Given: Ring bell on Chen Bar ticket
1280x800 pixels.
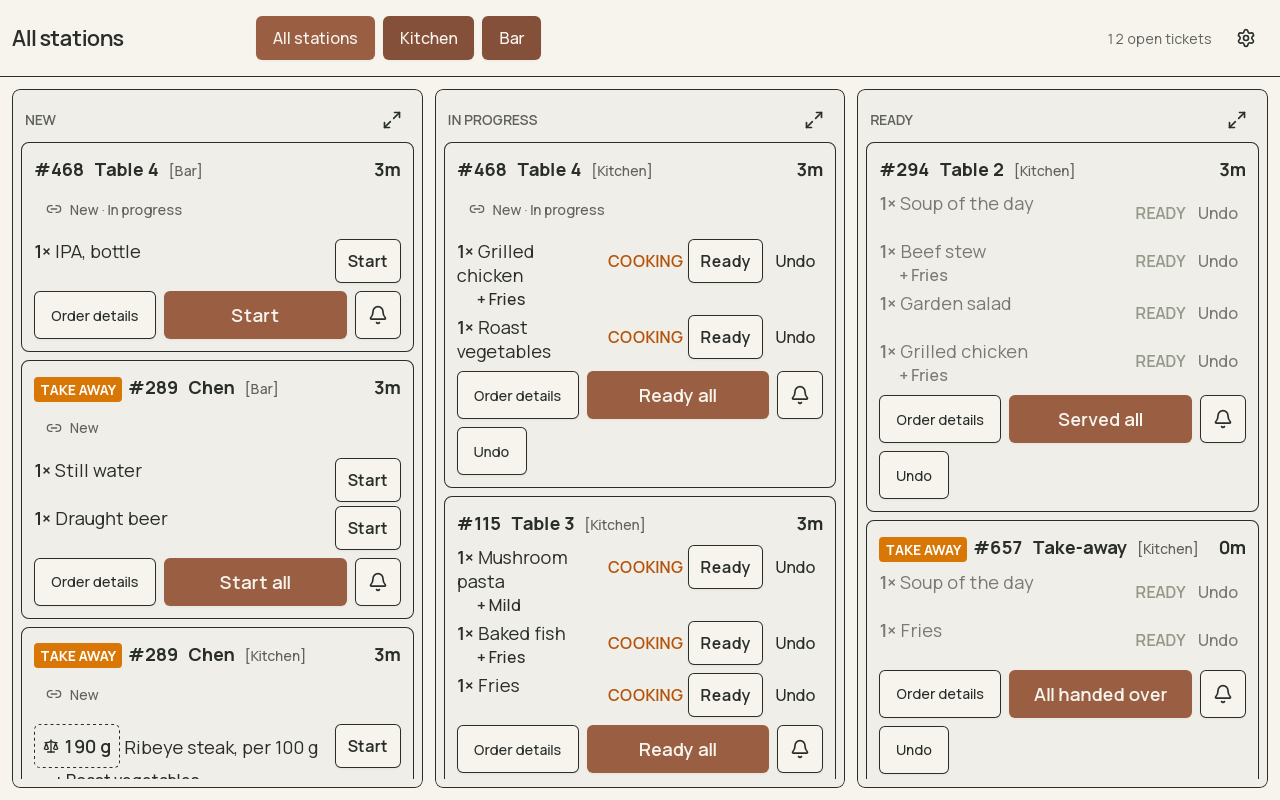Looking at the screenshot, I should coord(378,582).
